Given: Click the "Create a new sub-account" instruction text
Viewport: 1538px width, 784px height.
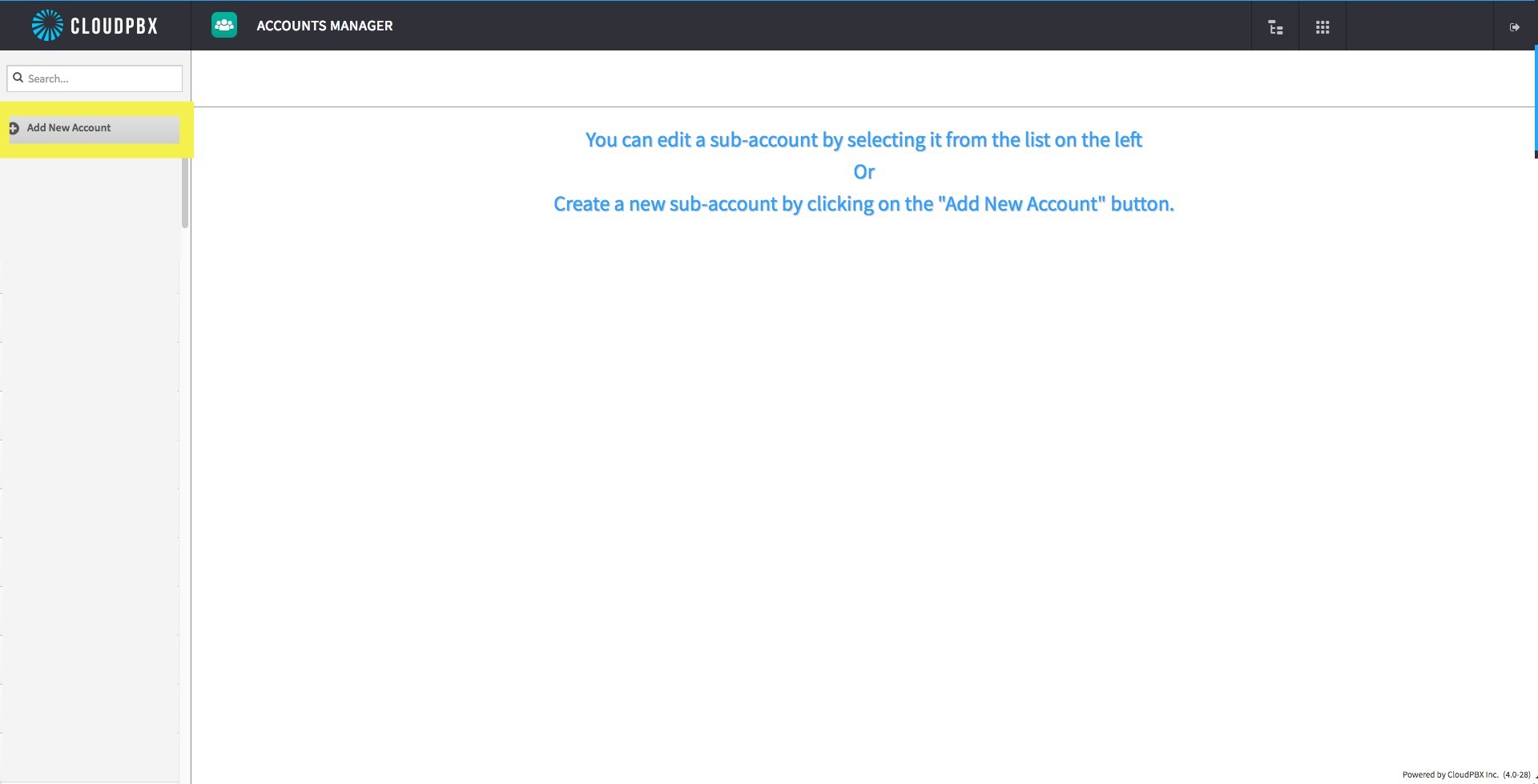Looking at the screenshot, I should coord(864,204).
